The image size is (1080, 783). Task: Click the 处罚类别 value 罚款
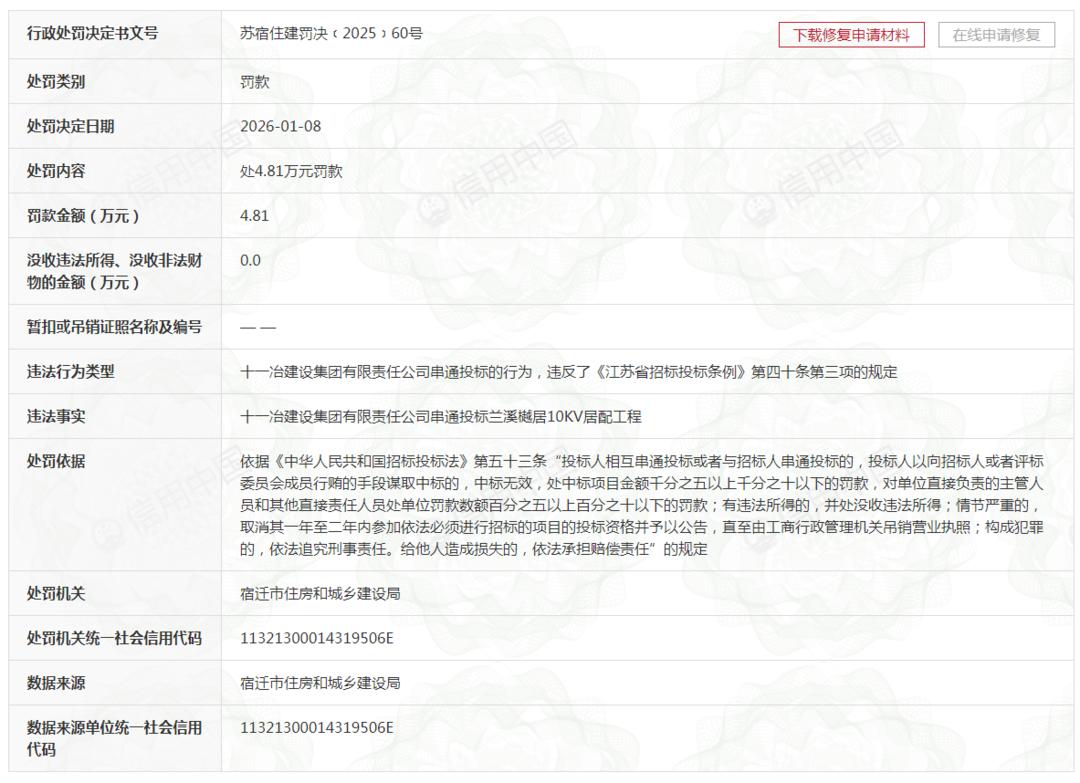pos(255,82)
